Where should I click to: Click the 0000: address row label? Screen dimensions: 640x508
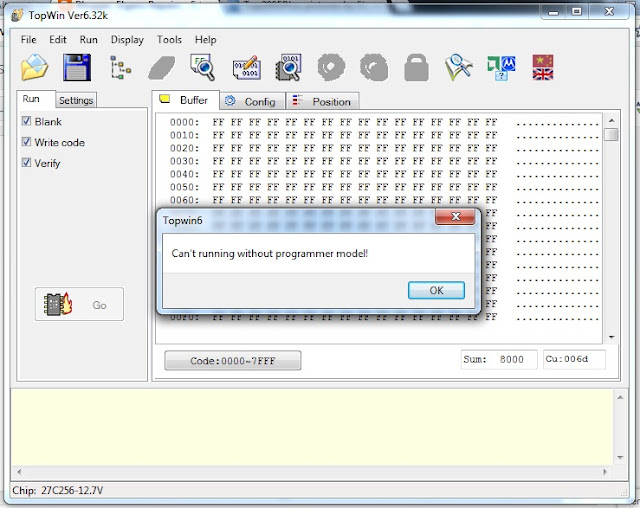pyautogui.click(x=184, y=122)
